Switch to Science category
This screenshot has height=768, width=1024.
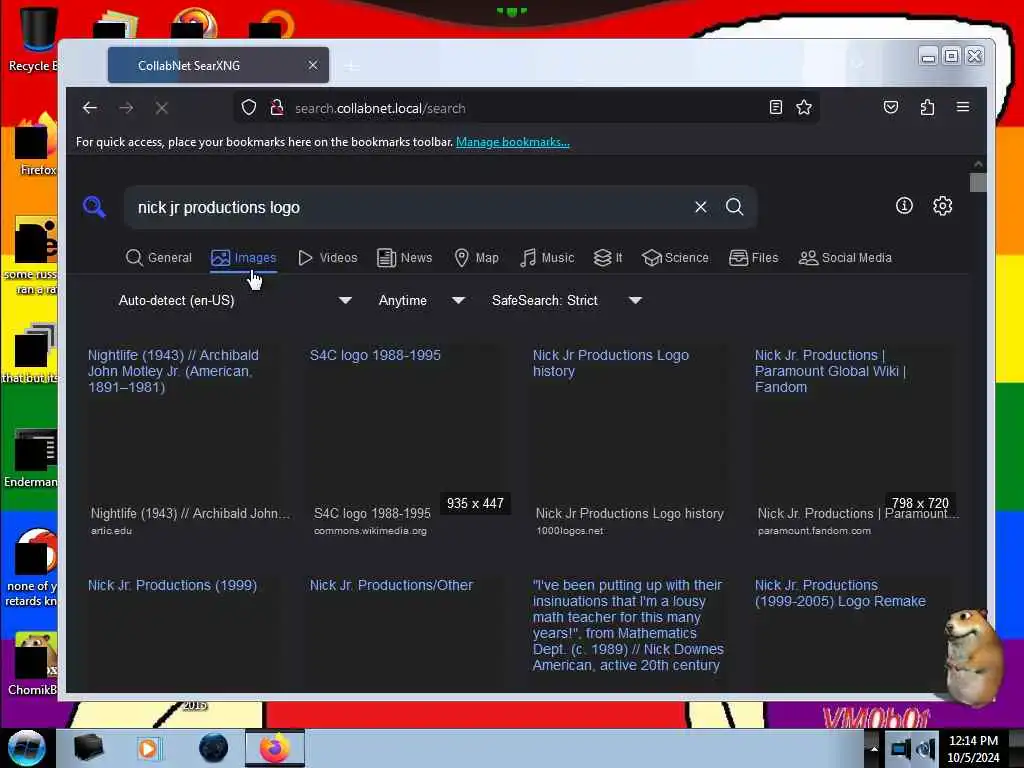[x=675, y=258]
